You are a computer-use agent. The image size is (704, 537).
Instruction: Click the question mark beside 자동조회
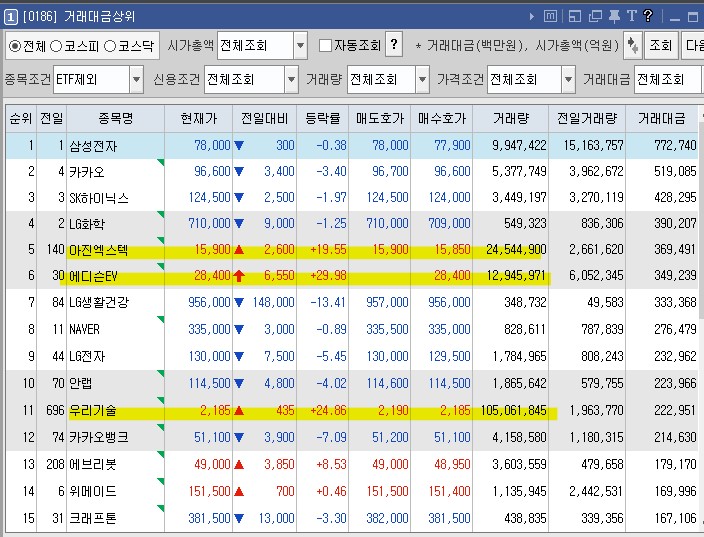point(394,44)
